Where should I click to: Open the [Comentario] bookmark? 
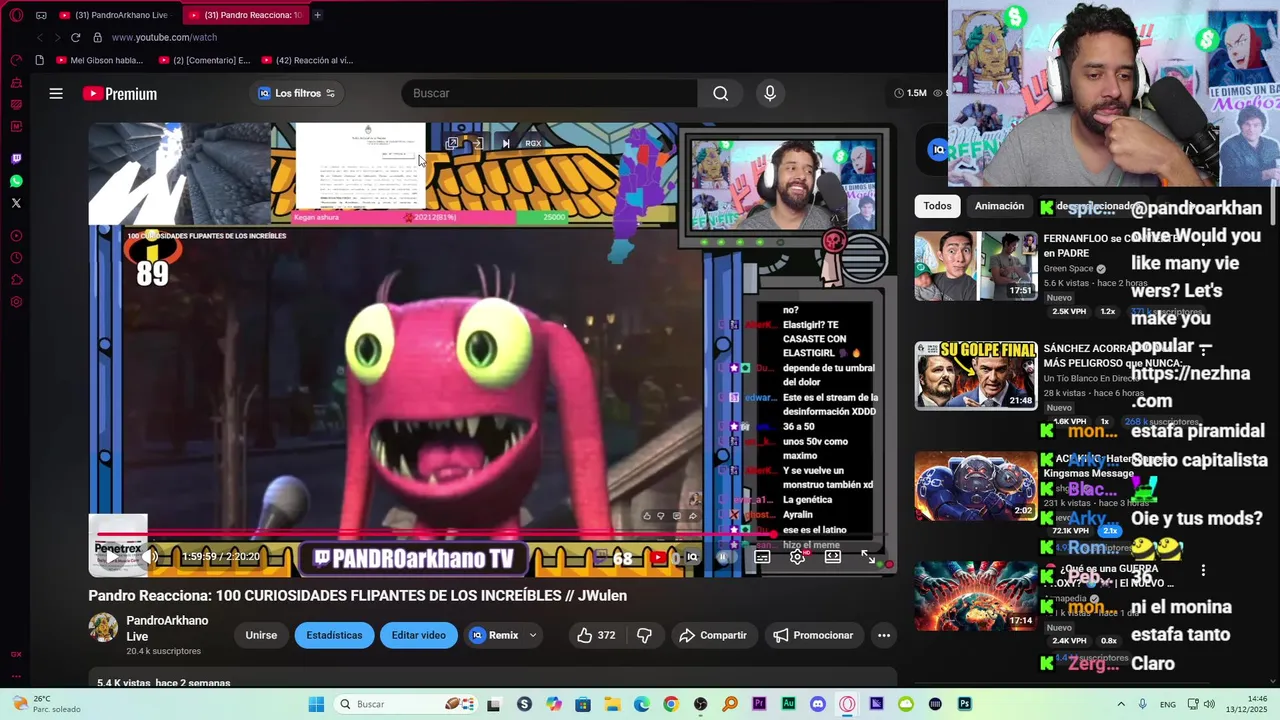[x=205, y=60]
